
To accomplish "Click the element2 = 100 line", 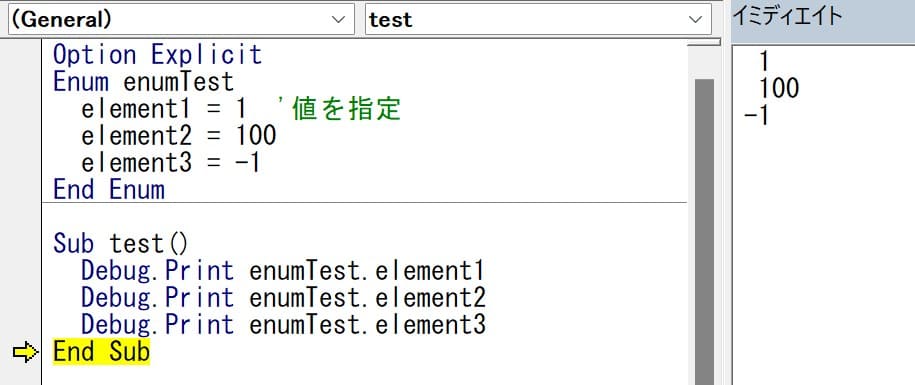I will tap(179, 136).
